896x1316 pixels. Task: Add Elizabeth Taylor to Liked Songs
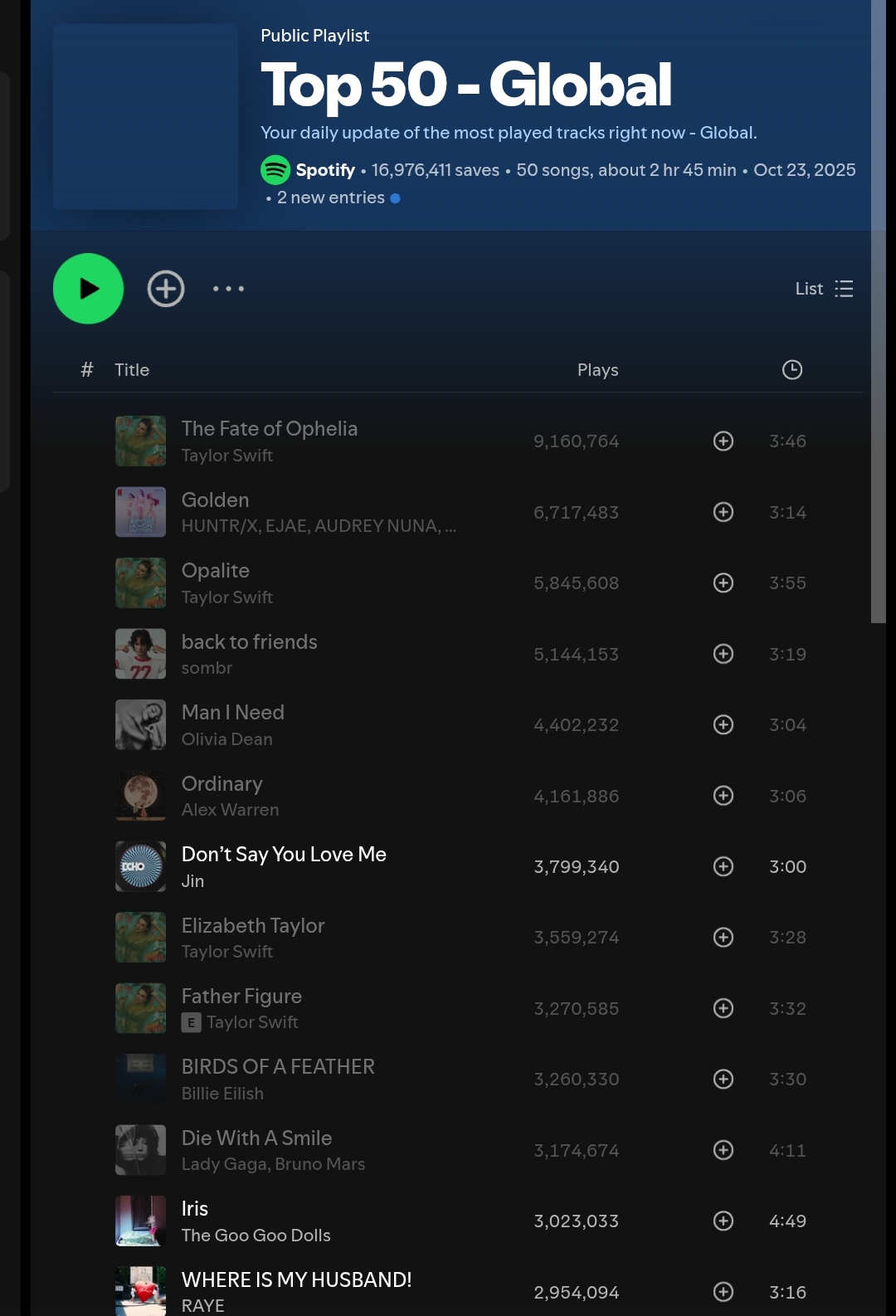click(723, 938)
